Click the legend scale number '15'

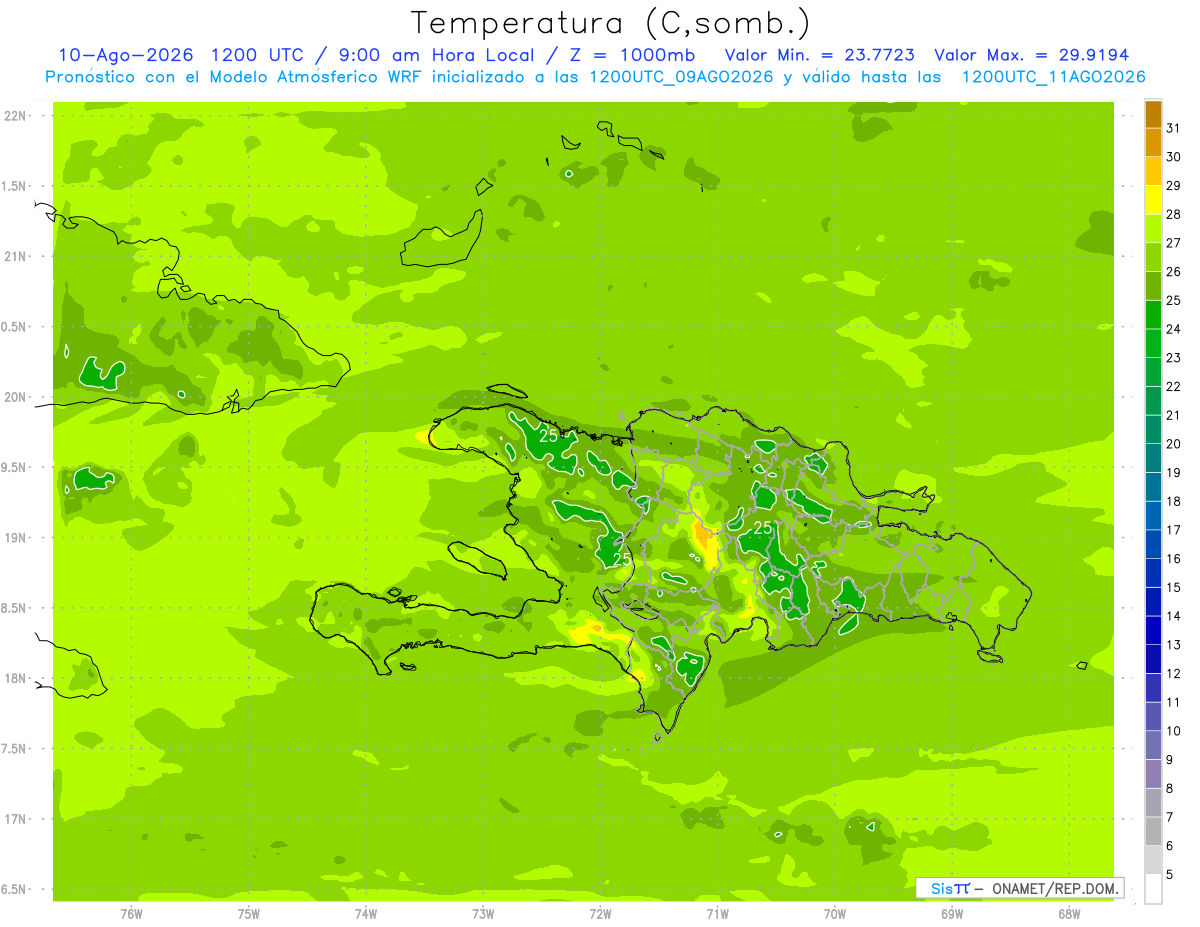click(x=1173, y=587)
